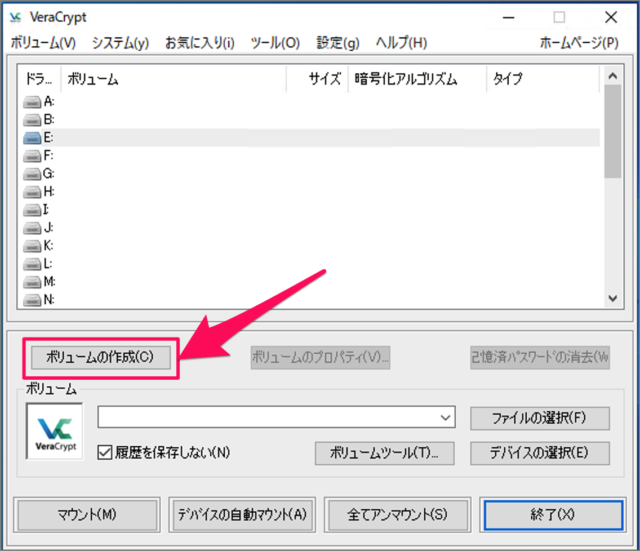Click the ファイルの選択(F) button
Viewport: 640px width, 551px height.
click(540, 417)
